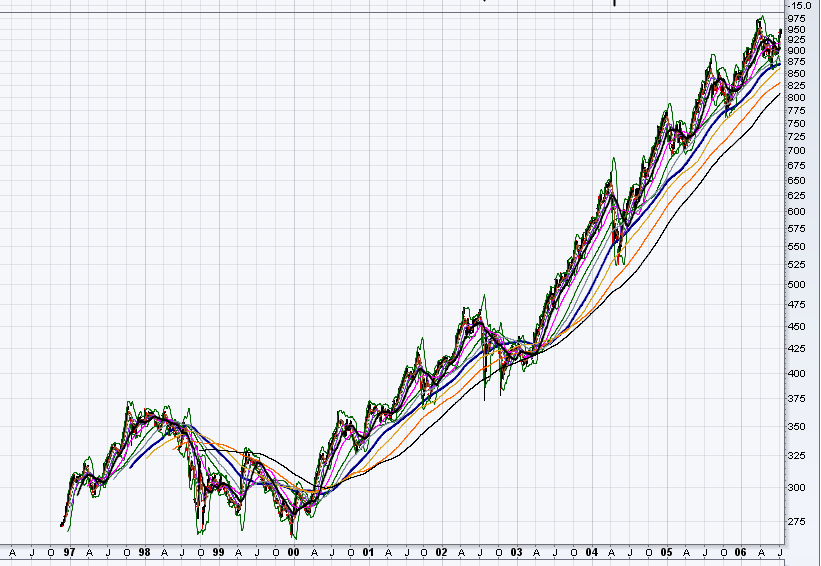Click the 925 price label on scale

[796, 40]
